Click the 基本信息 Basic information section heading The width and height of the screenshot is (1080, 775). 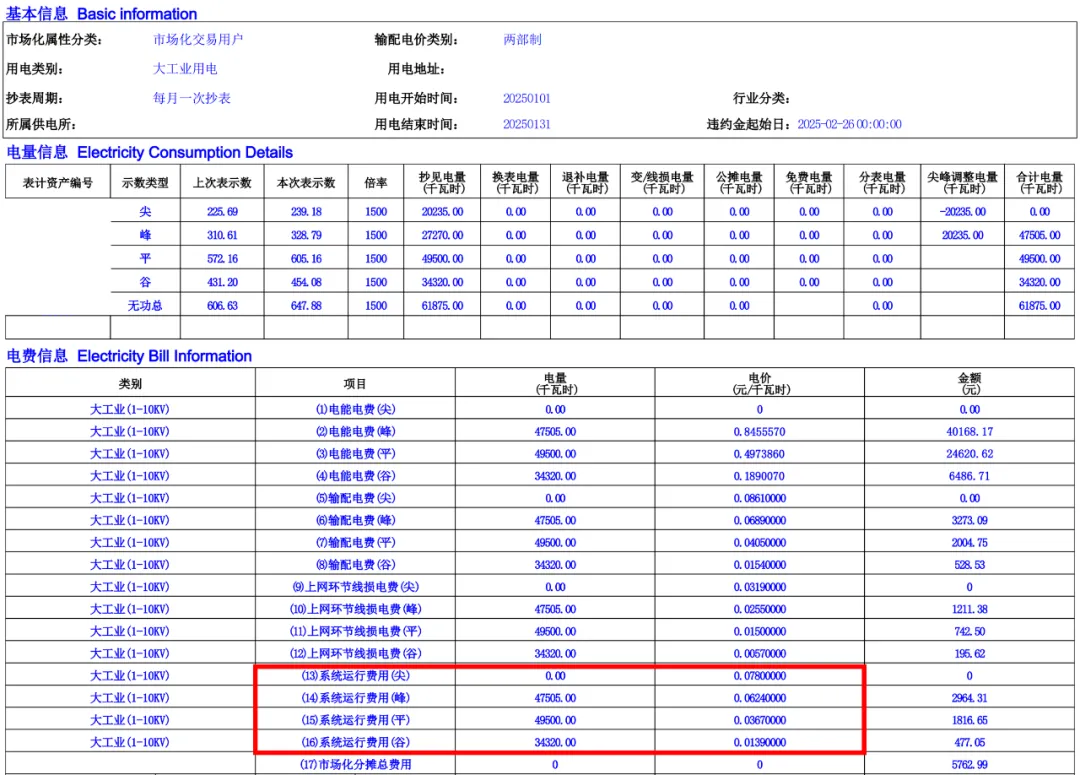click(102, 14)
